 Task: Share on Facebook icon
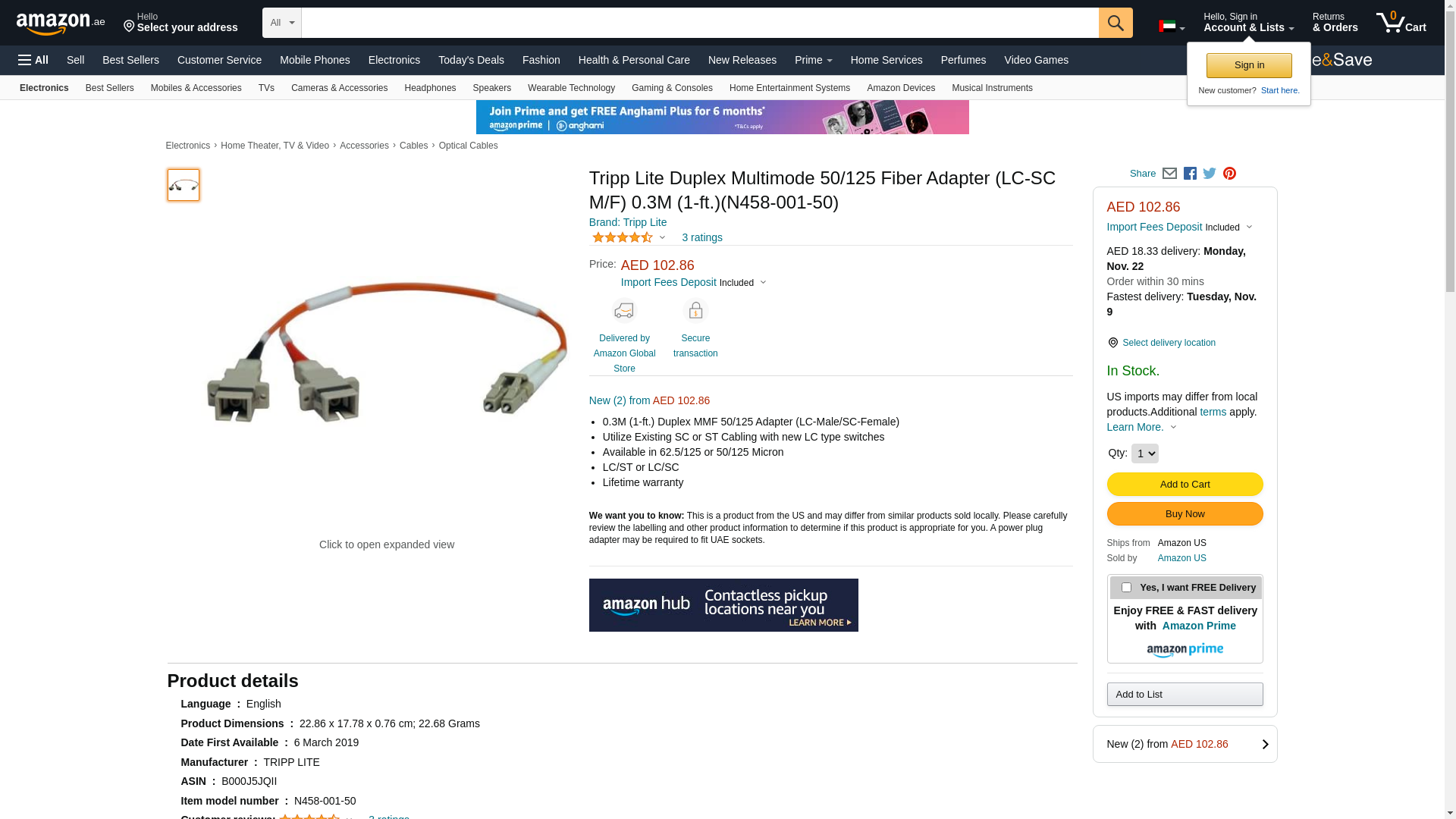coord(1190,174)
